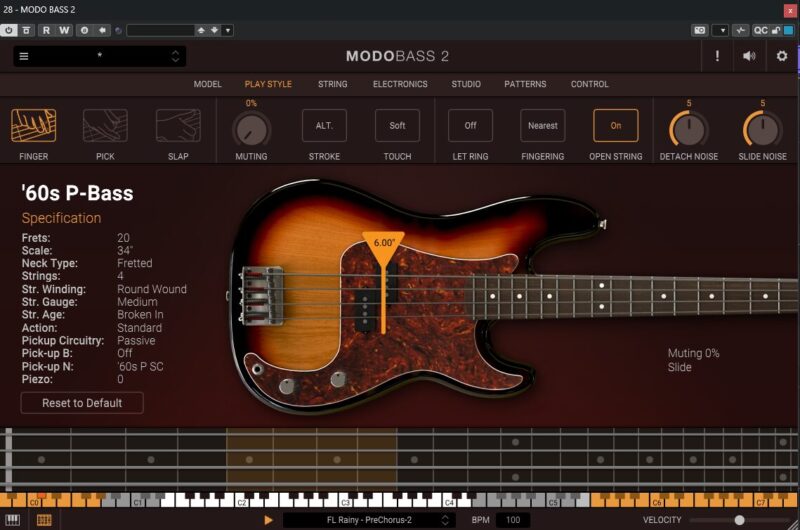Select the Slap play style icon
800x530 pixels.
[x=178, y=125]
